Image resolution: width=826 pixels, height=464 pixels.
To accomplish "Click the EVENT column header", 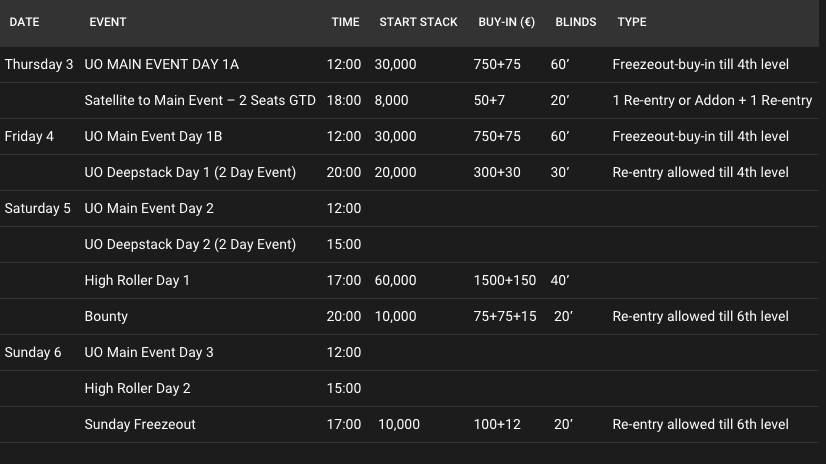I will [107, 22].
